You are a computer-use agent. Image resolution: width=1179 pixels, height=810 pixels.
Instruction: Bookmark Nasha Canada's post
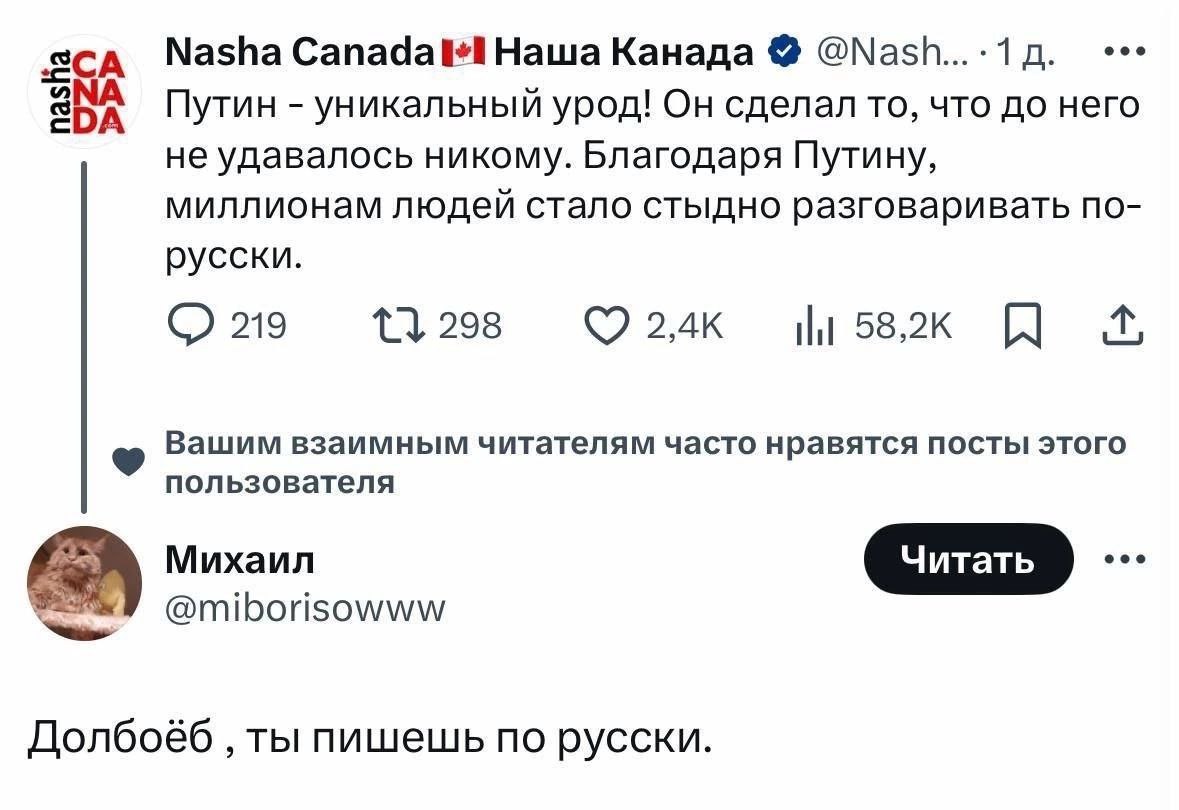click(x=1023, y=326)
